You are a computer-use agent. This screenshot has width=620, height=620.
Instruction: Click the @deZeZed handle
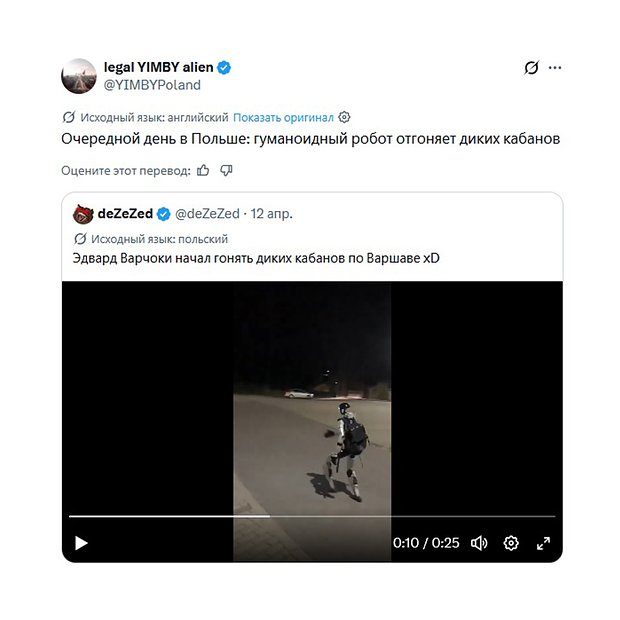point(207,214)
